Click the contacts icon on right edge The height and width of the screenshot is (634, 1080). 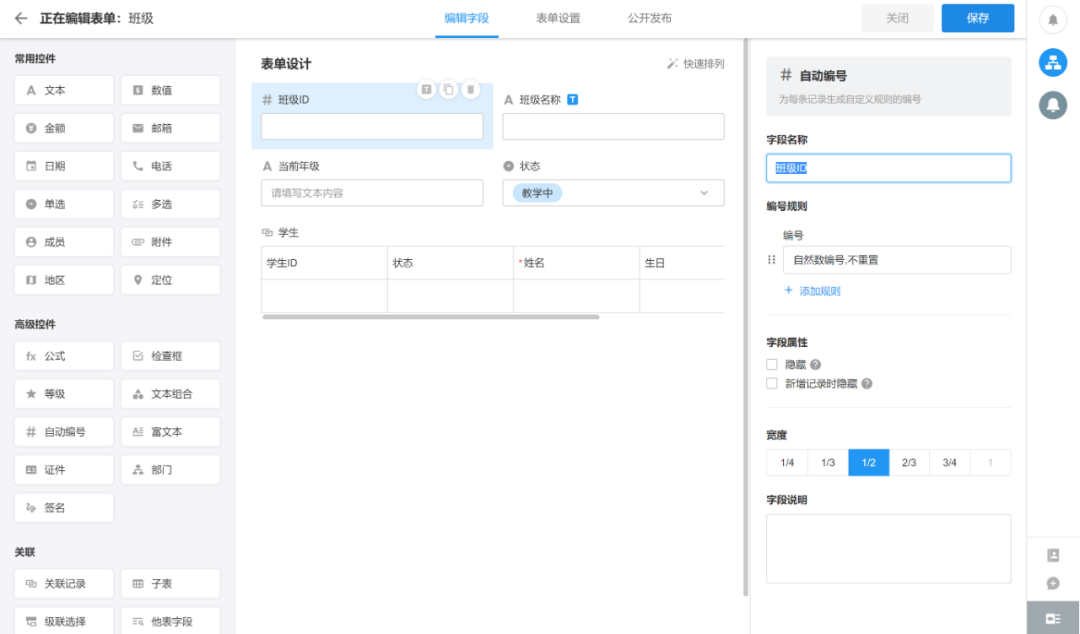pyautogui.click(x=1052, y=553)
